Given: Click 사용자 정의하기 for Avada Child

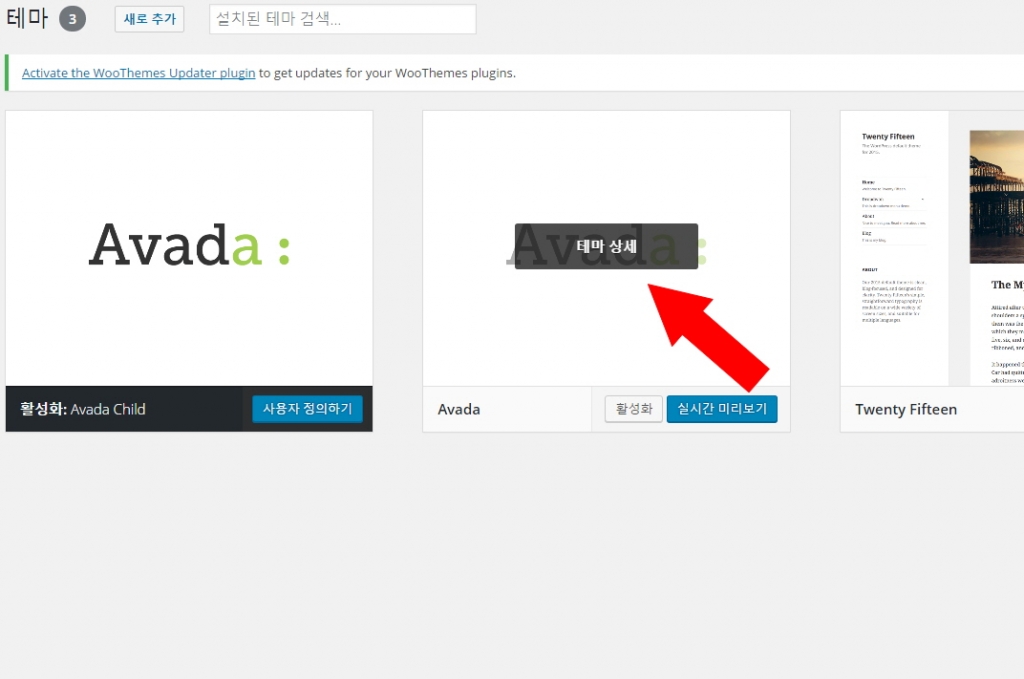Looking at the screenshot, I should click(x=308, y=409).
